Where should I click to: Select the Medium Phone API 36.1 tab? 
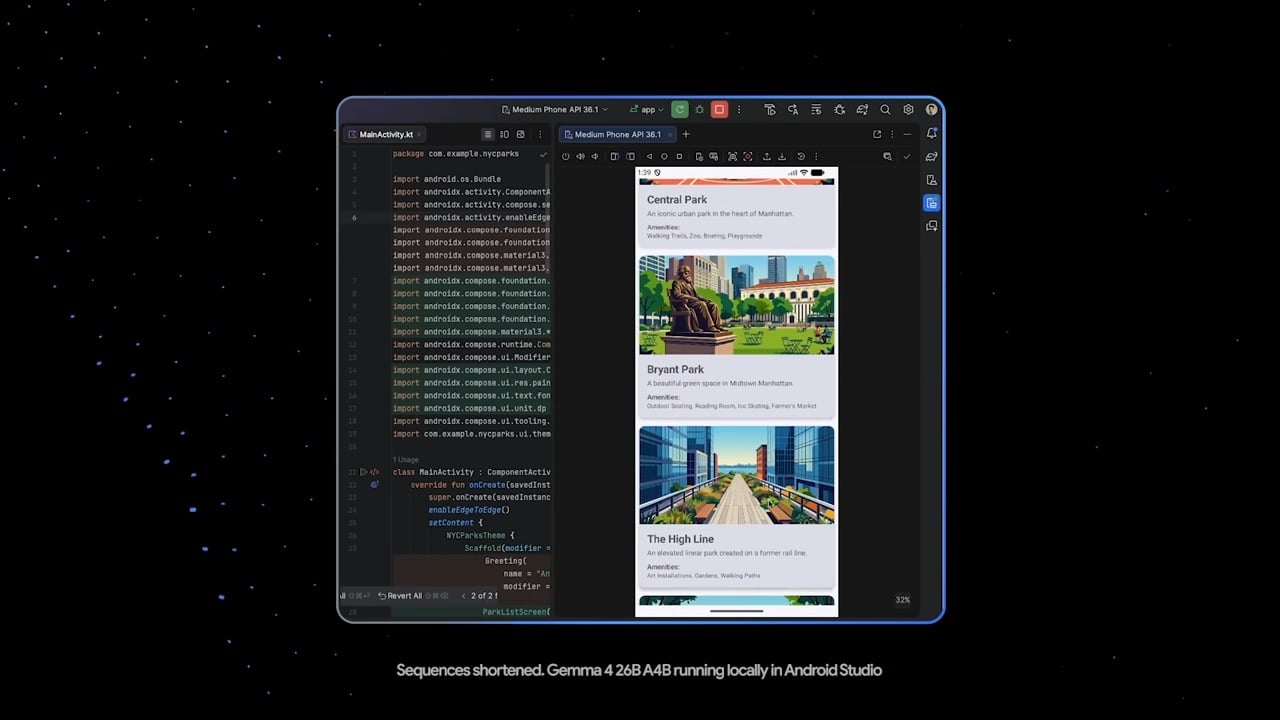point(616,134)
